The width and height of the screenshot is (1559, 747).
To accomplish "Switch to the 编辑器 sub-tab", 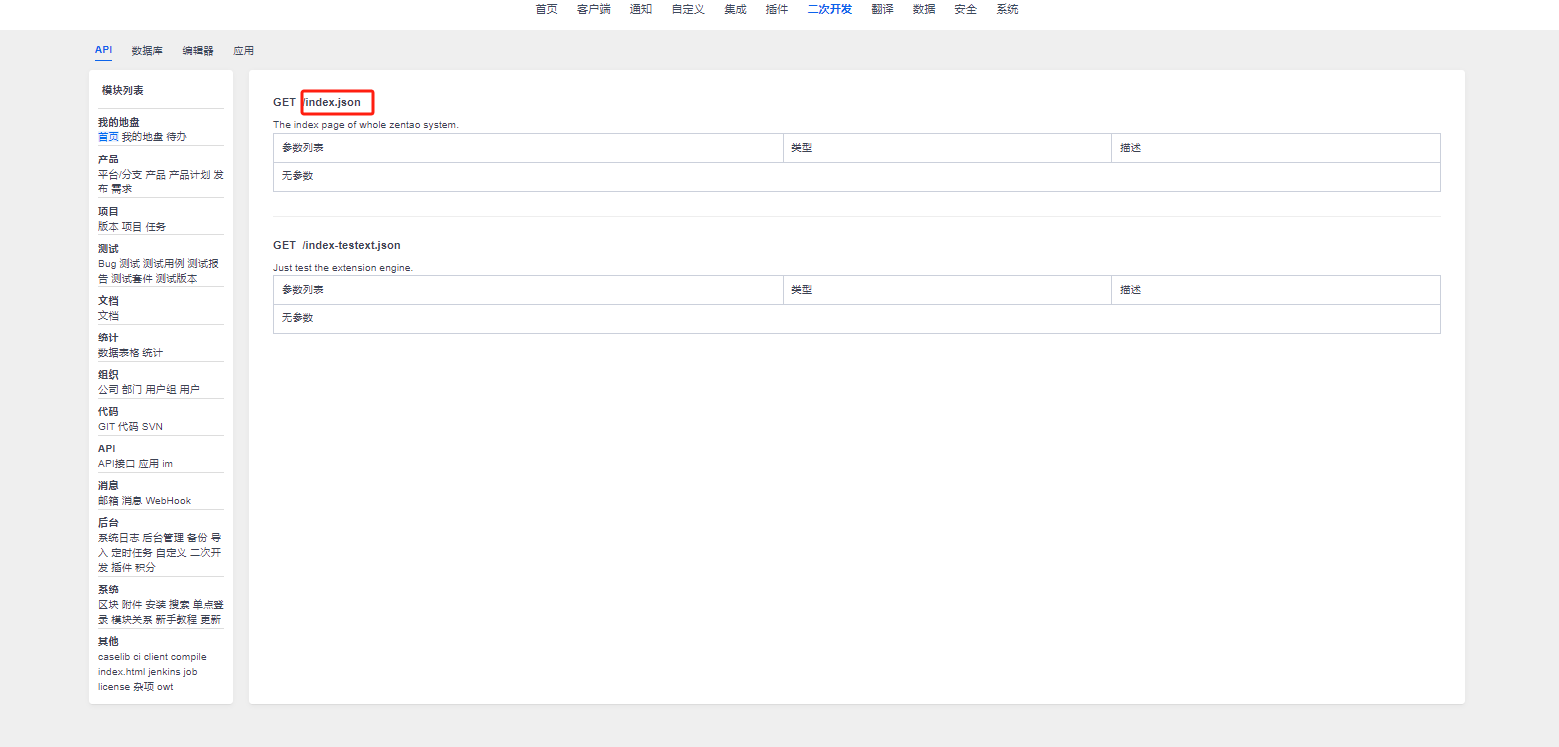I will tap(198, 50).
